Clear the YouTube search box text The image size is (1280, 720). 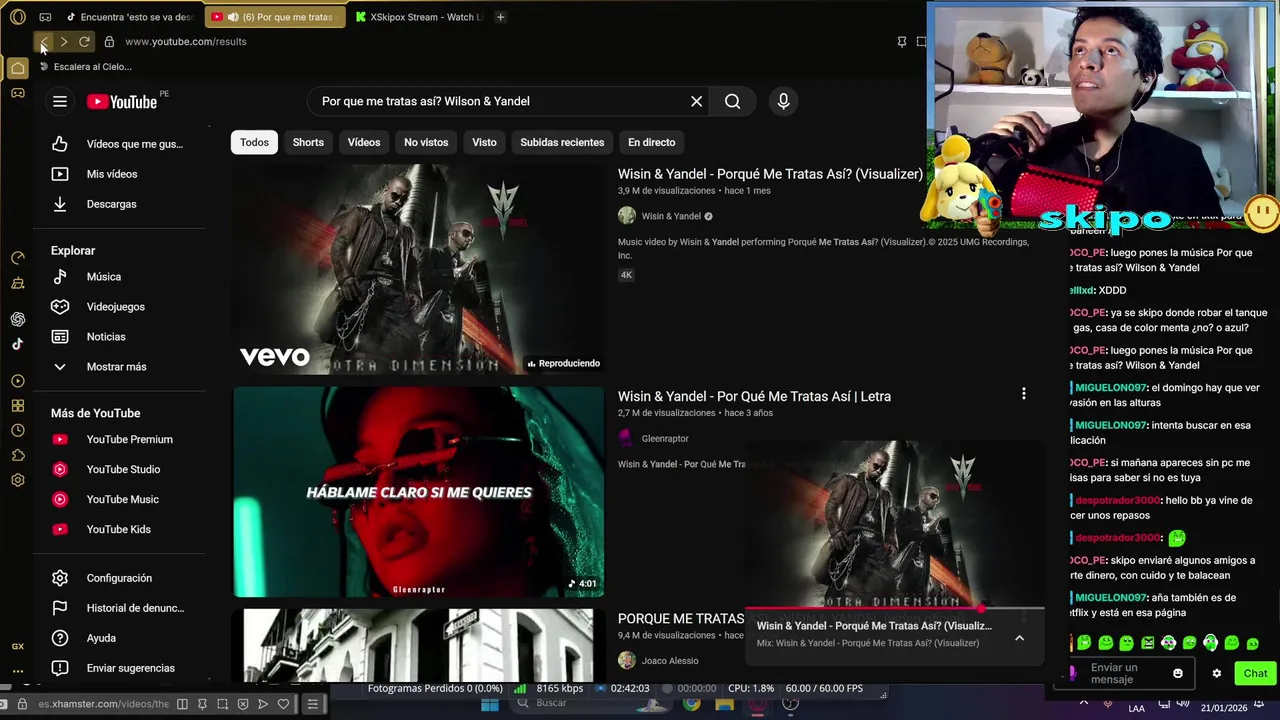tap(697, 101)
